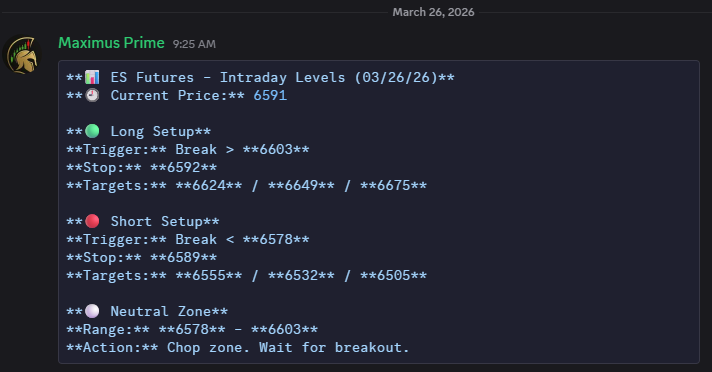Click the short target 6555
The image size is (712, 372).
[x=209, y=275]
